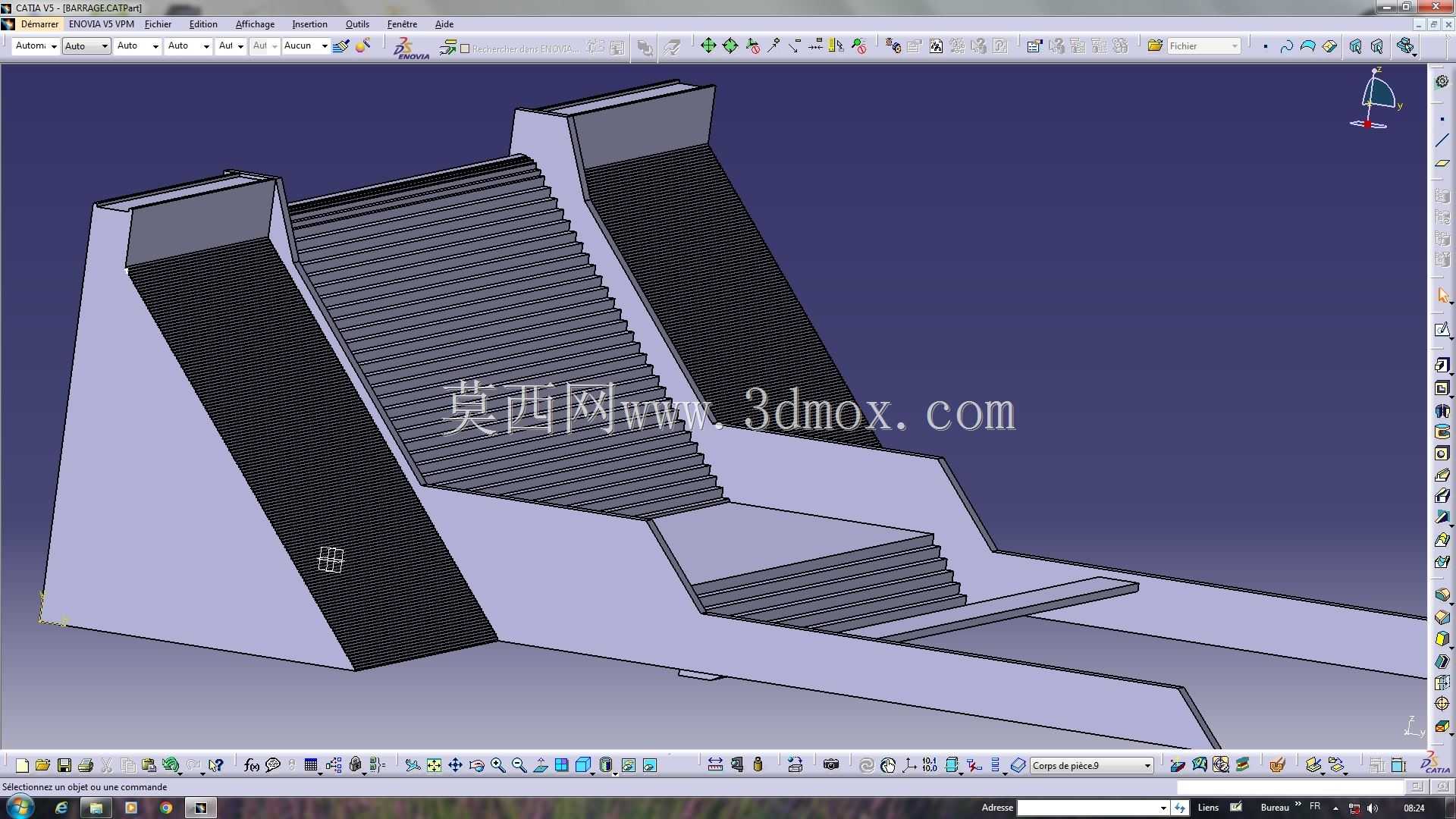Open the ENOVIA V5 VPM menu
The image size is (1456, 819).
tap(101, 24)
